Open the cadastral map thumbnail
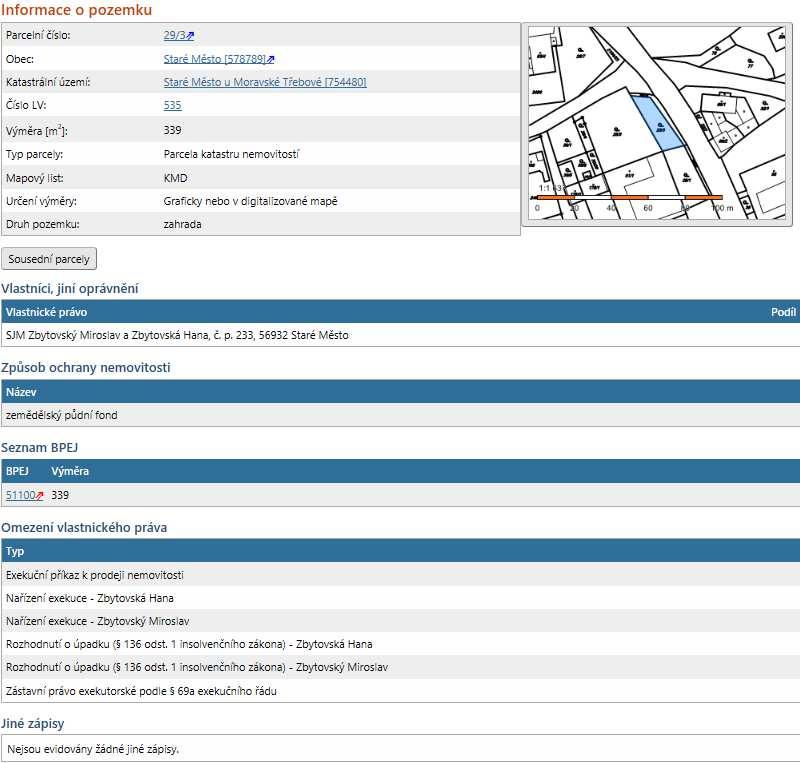 657,123
